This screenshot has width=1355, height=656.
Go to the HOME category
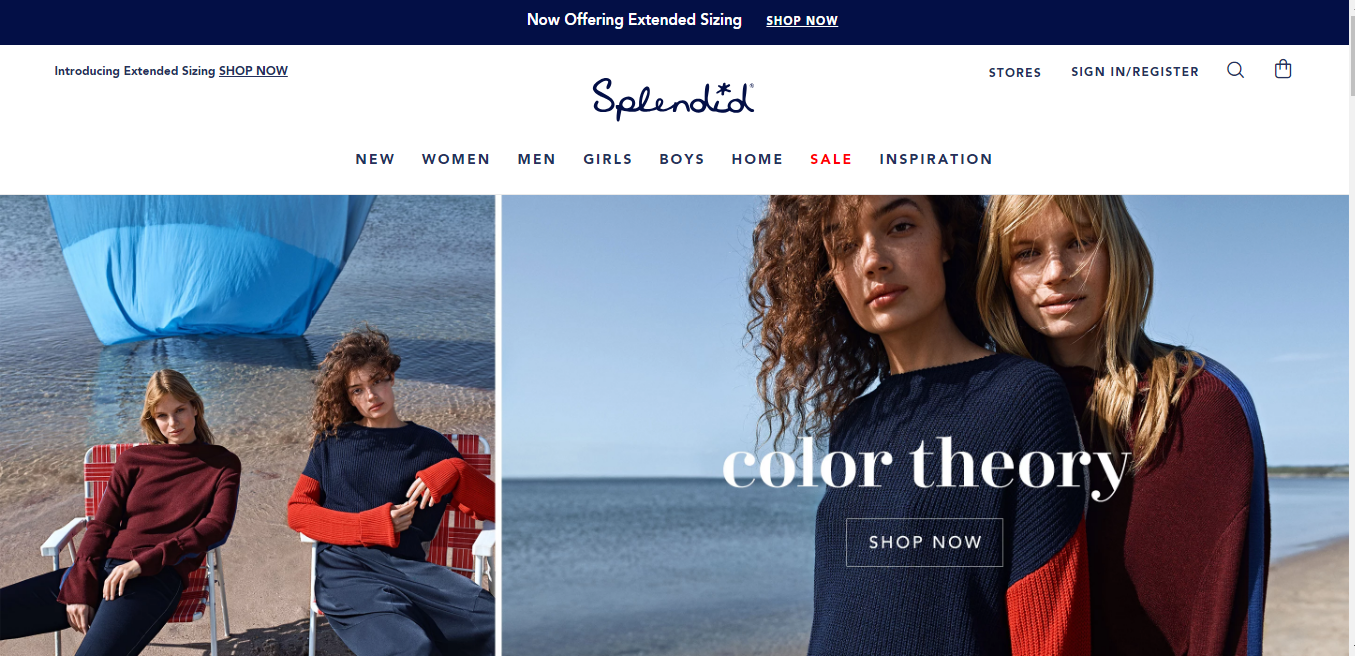757,159
